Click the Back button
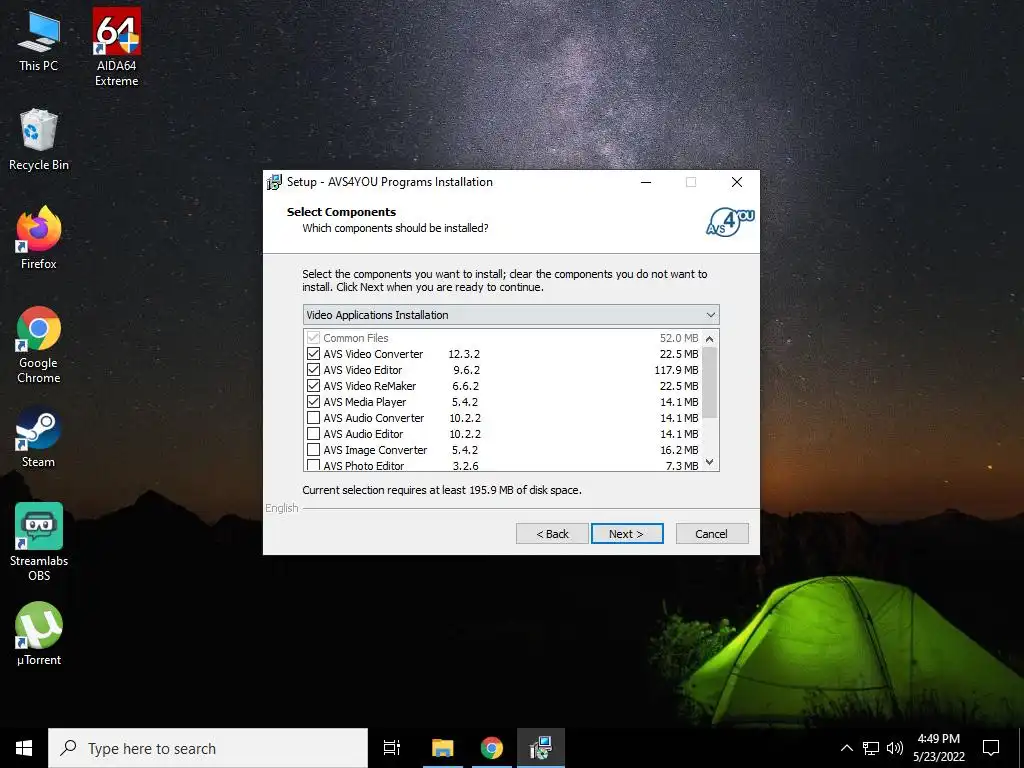This screenshot has height=768, width=1024. click(552, 534)
